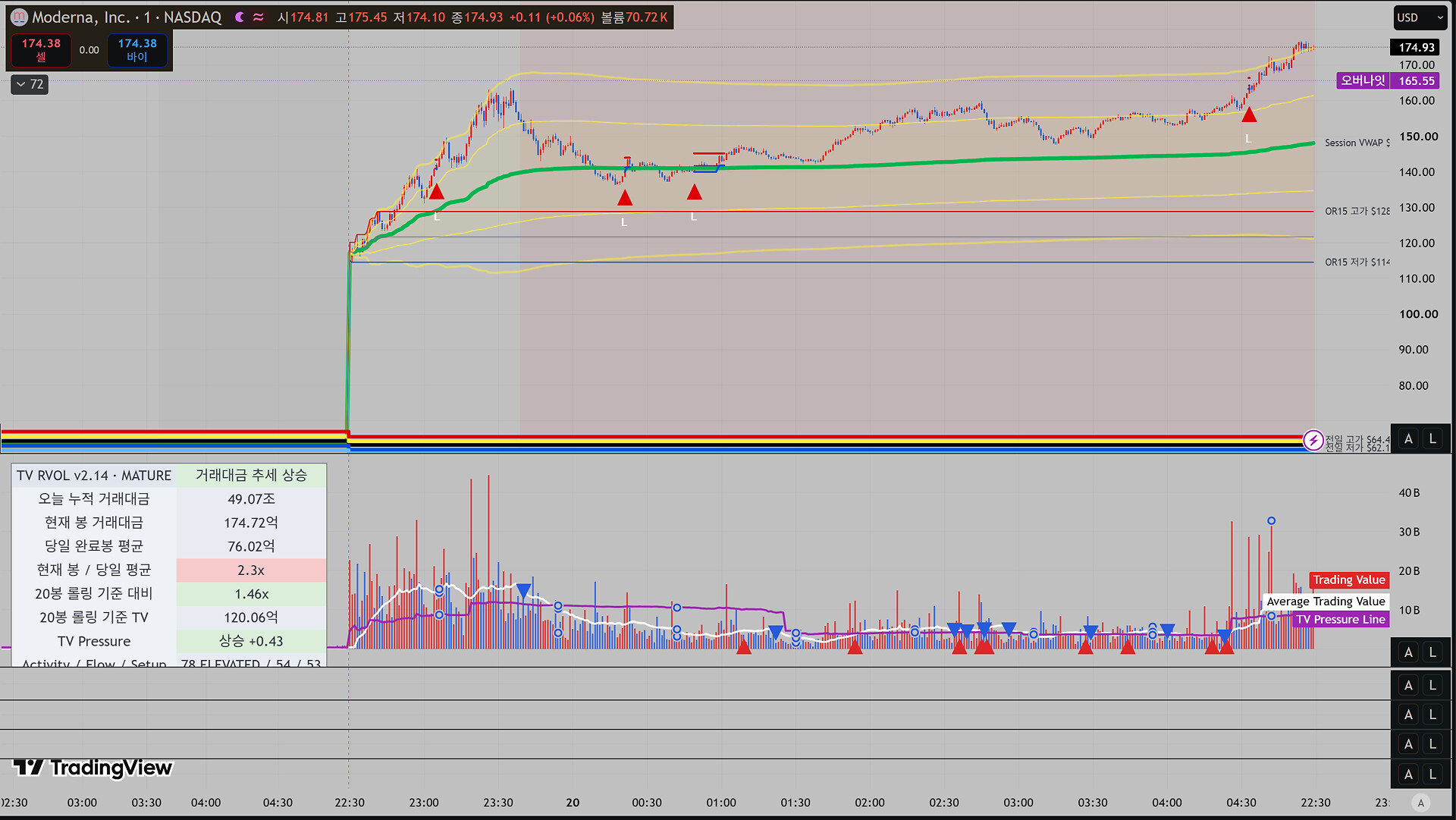
Task: Click the 40B label on the RVOL scale
Action: click(x=1409, y=493)
